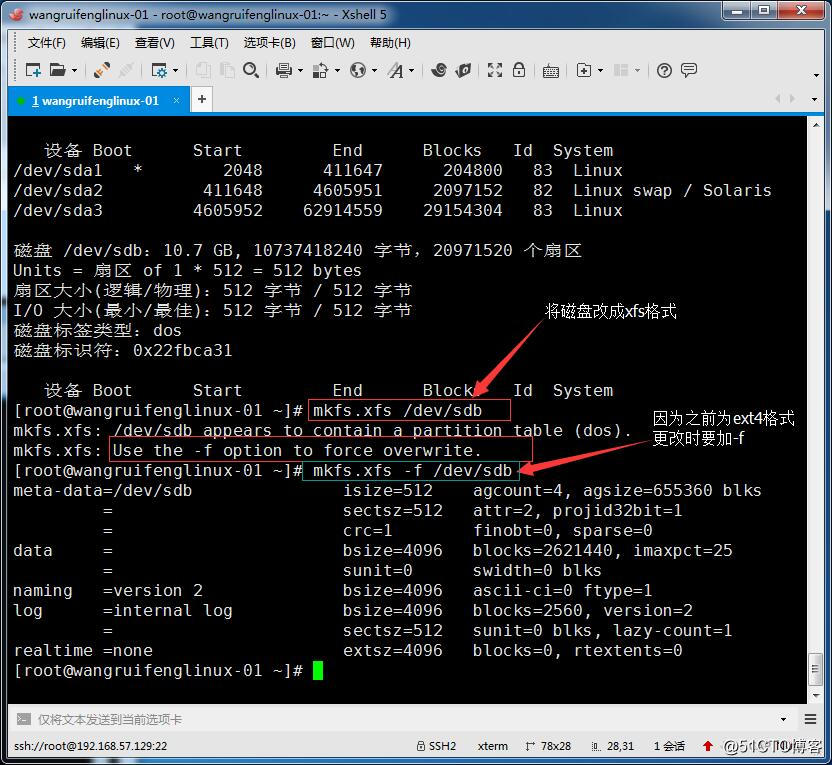Open the 工具(T) menu
The width and height of the screenshot is (832, 765).
point(209,42)
